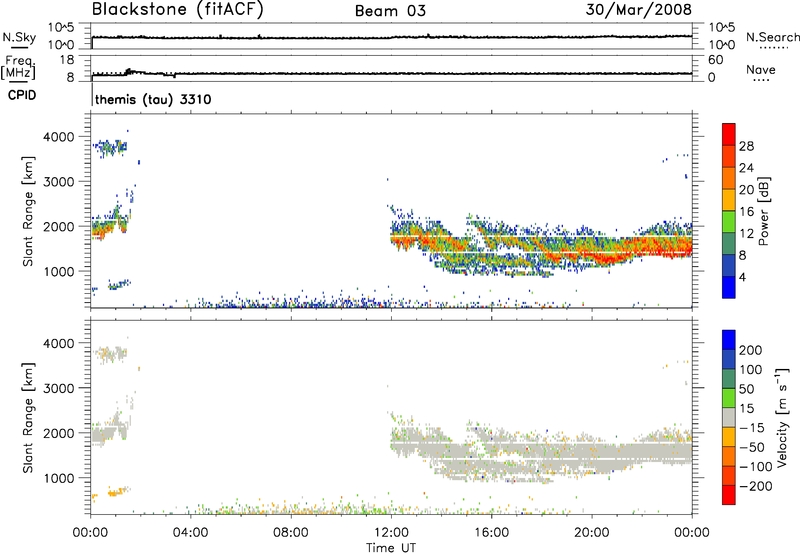The image size is (800, 554).
Task: Click the Velocity colorbar value '200'
Action: 751,350
